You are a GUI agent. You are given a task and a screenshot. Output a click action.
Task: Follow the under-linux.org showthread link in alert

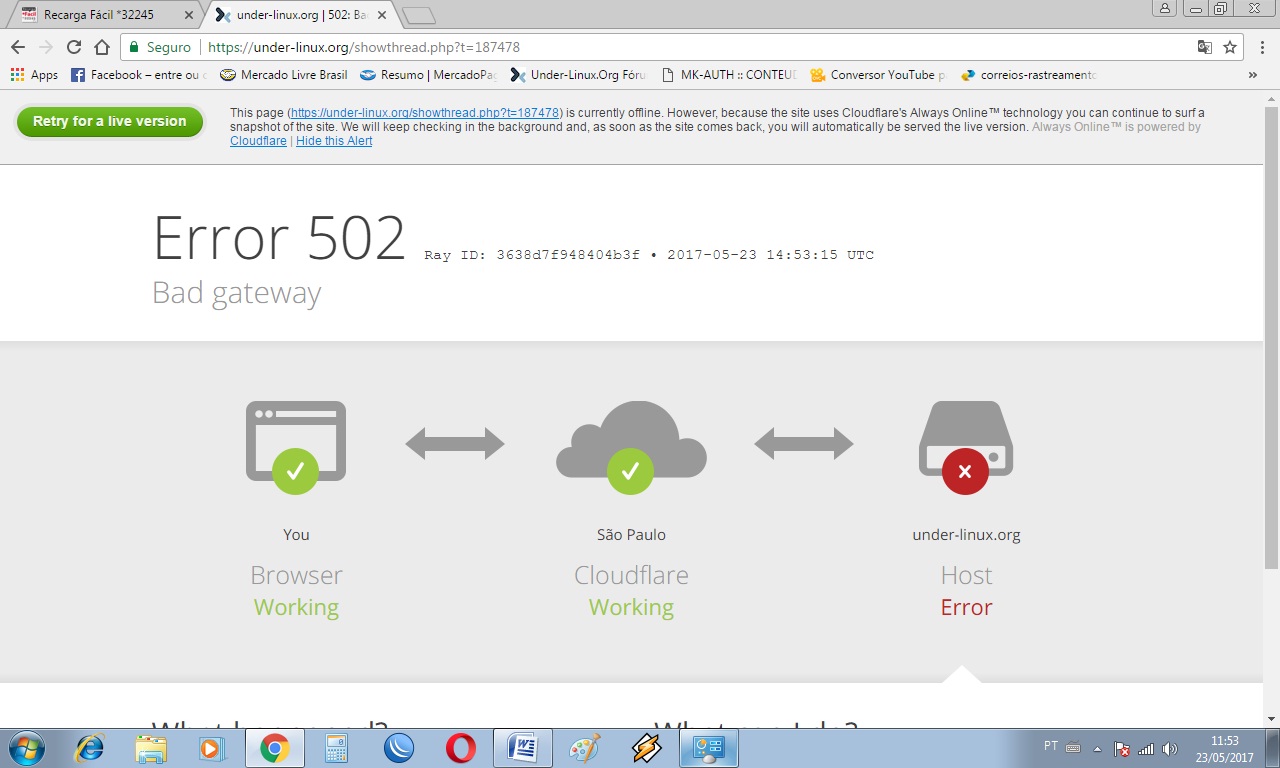pos(425,113)
